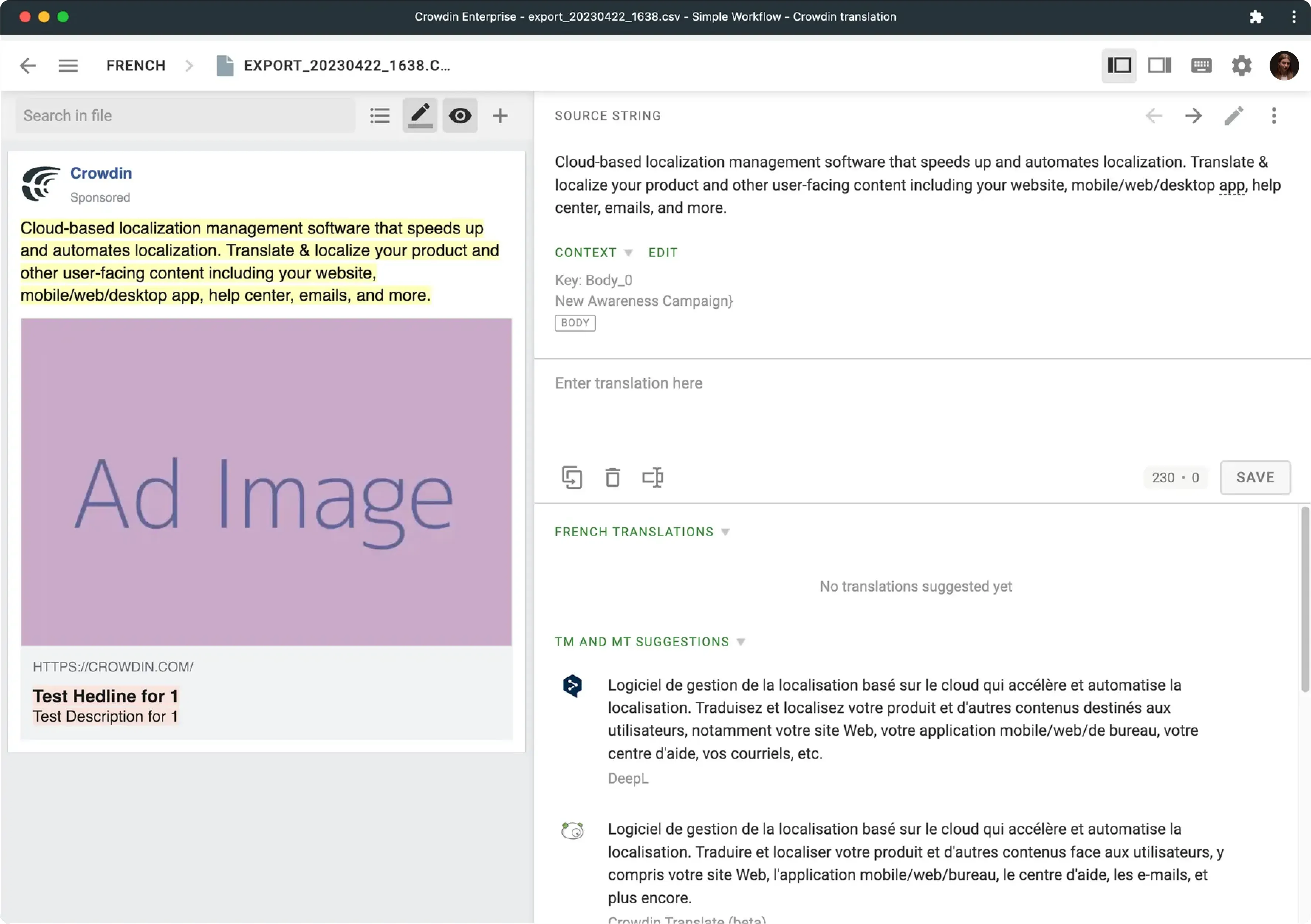Open FRENCH breadcrumb menu item
1311x924 pixels.
(136, 65)
